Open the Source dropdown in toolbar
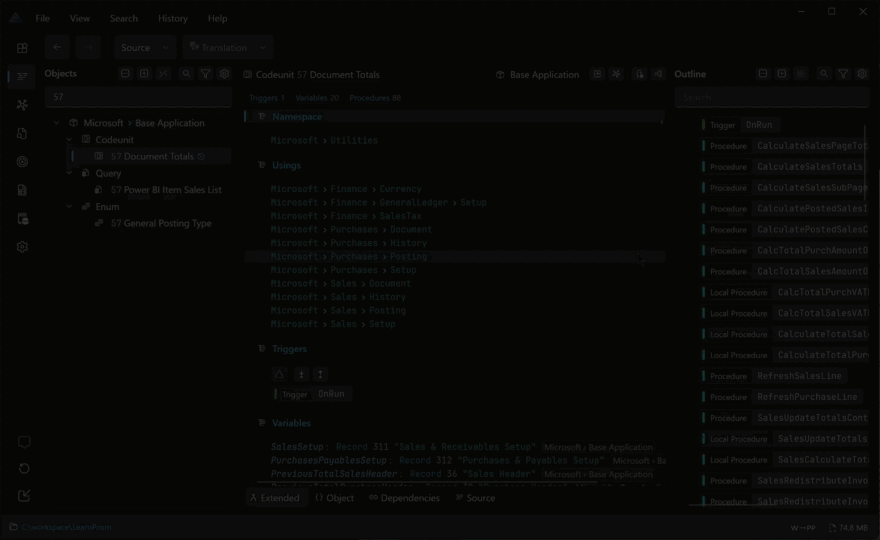This screenshot has width=880, height=540. click(145, 47)
